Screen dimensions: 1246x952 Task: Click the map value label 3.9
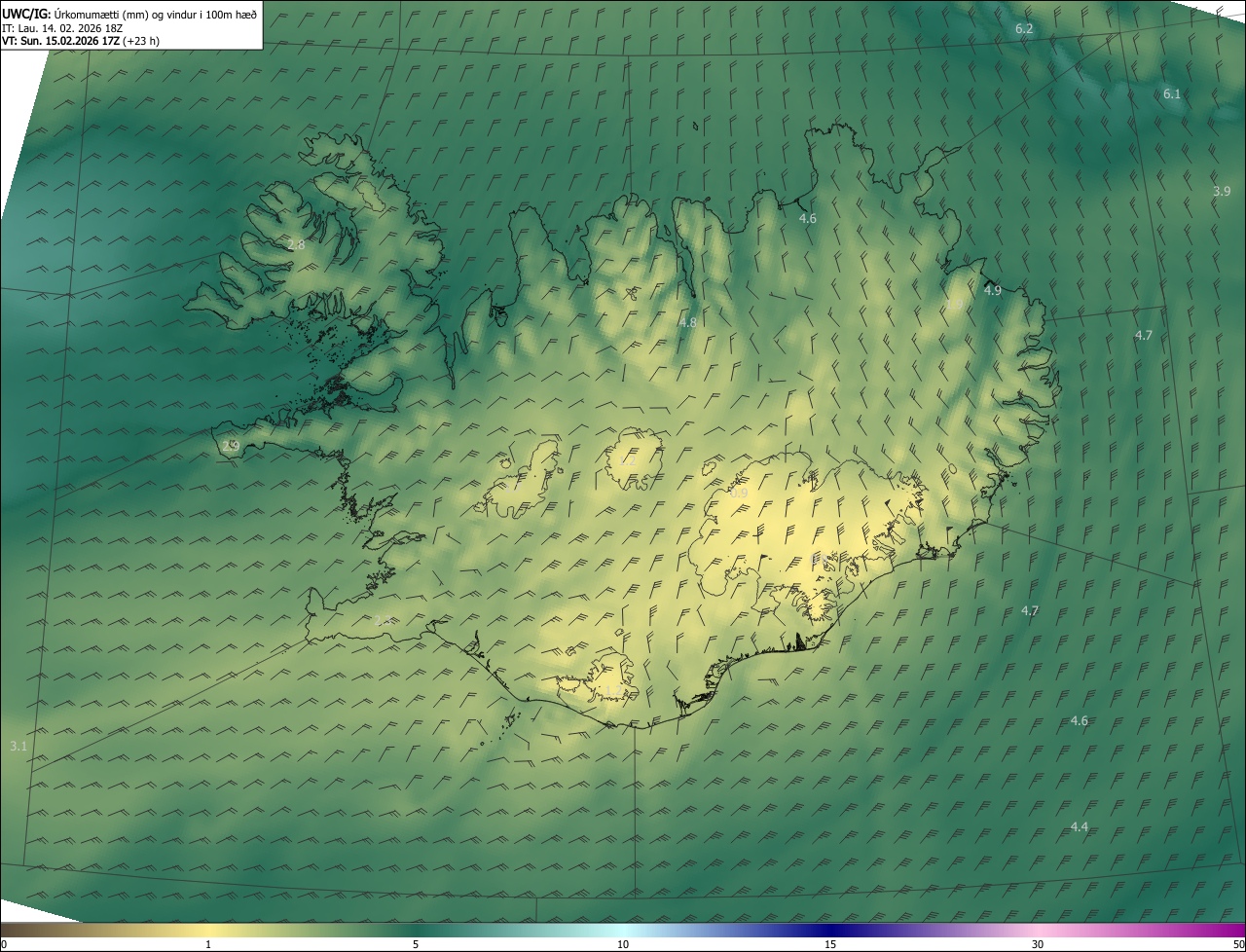tap(1222, 191)
